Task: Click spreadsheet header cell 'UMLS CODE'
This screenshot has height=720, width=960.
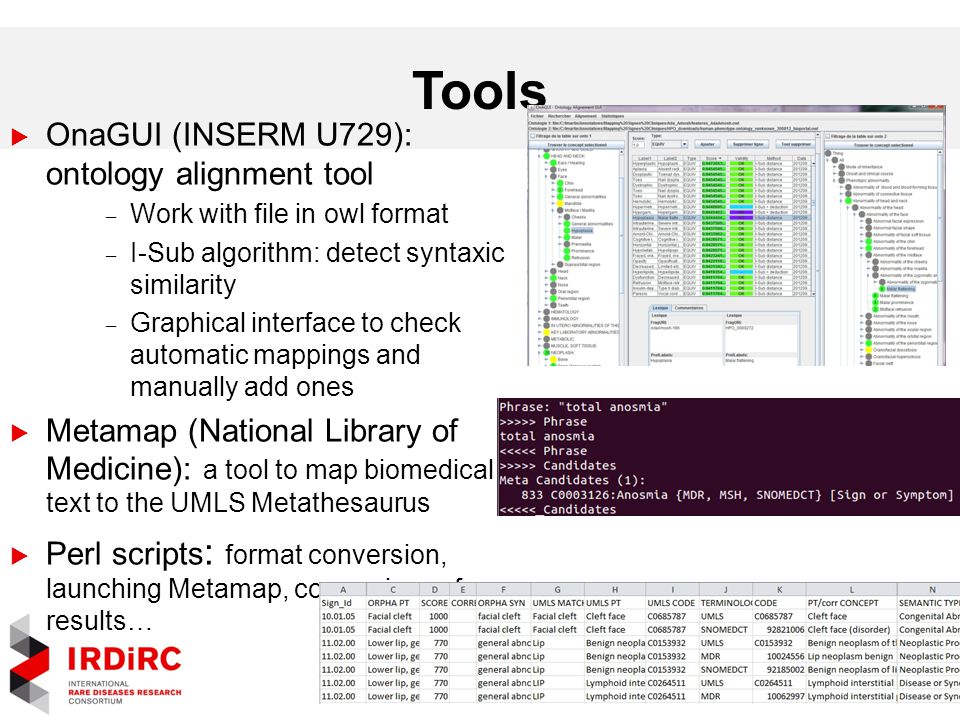Action: tap(672, 603)
